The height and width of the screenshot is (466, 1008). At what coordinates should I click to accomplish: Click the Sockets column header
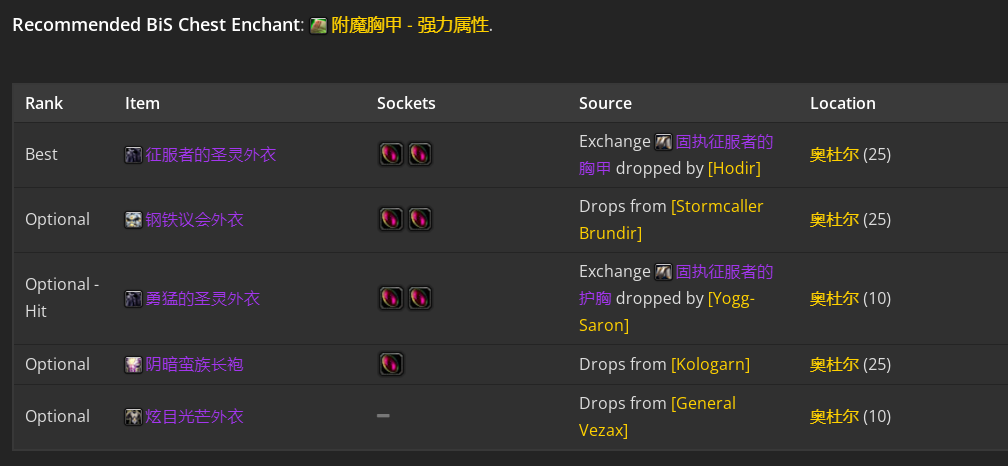[406, 103]
